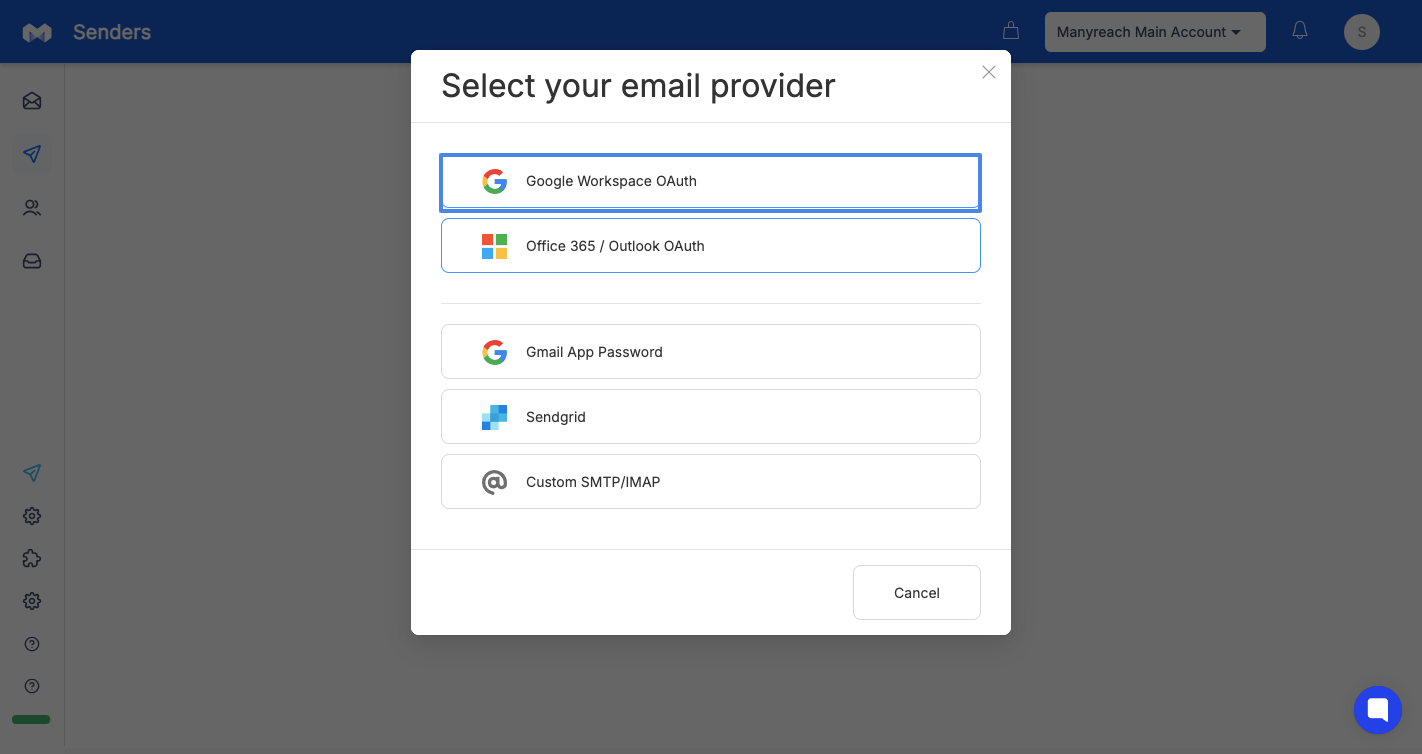Click the Manyreach logo in the header
Viewport: 1422px width, 754px height.
pos(37,32)
